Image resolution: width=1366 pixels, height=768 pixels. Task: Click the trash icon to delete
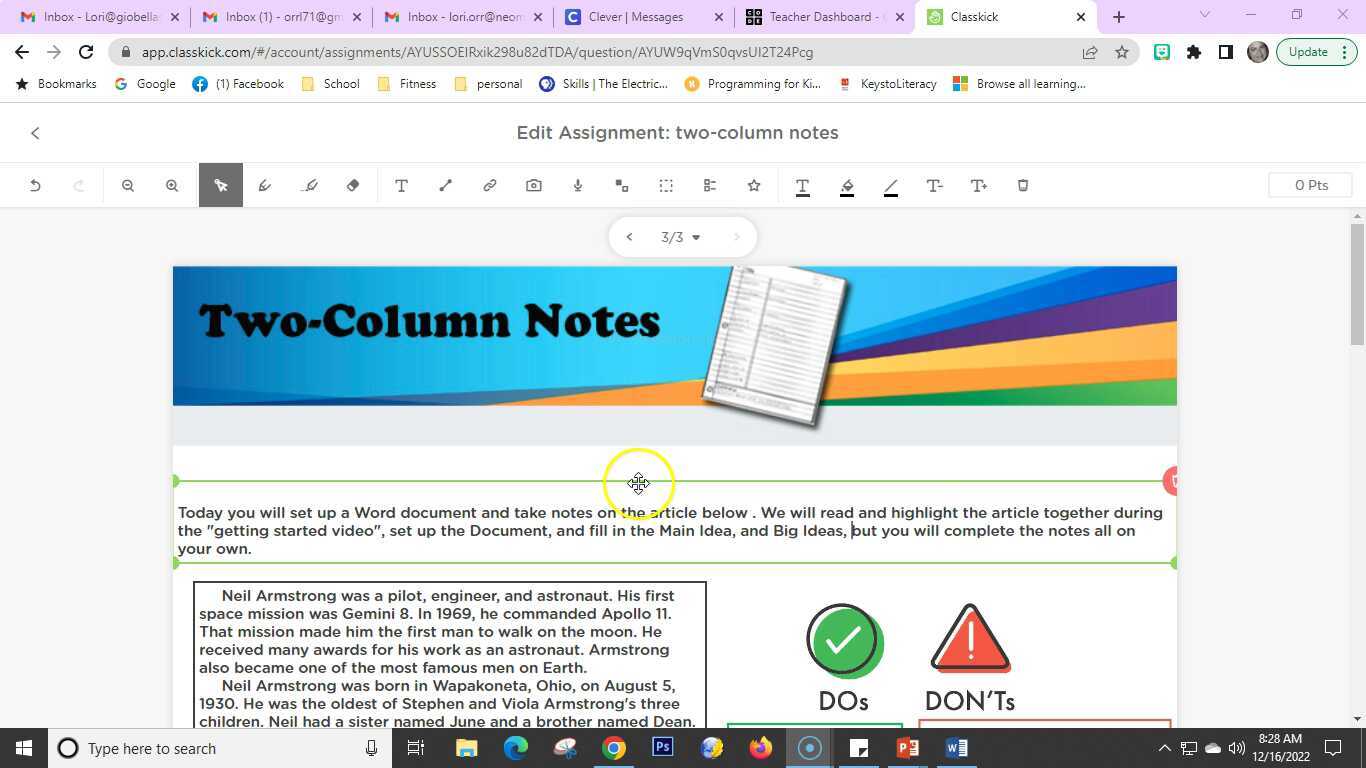1022,185
